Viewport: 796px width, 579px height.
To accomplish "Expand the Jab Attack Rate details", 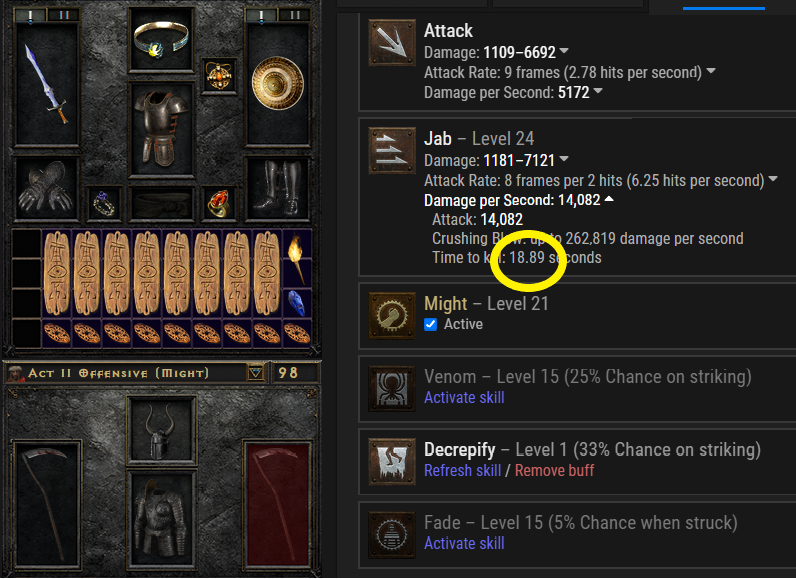I will pyautogui.click(x=773, y=179).
